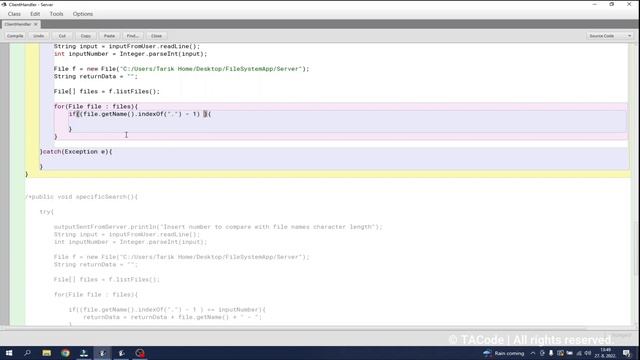Click the 'String input = inputFromUser.readLine();' line at top
This screenshot has height=360, width=640.
[127, 47]
